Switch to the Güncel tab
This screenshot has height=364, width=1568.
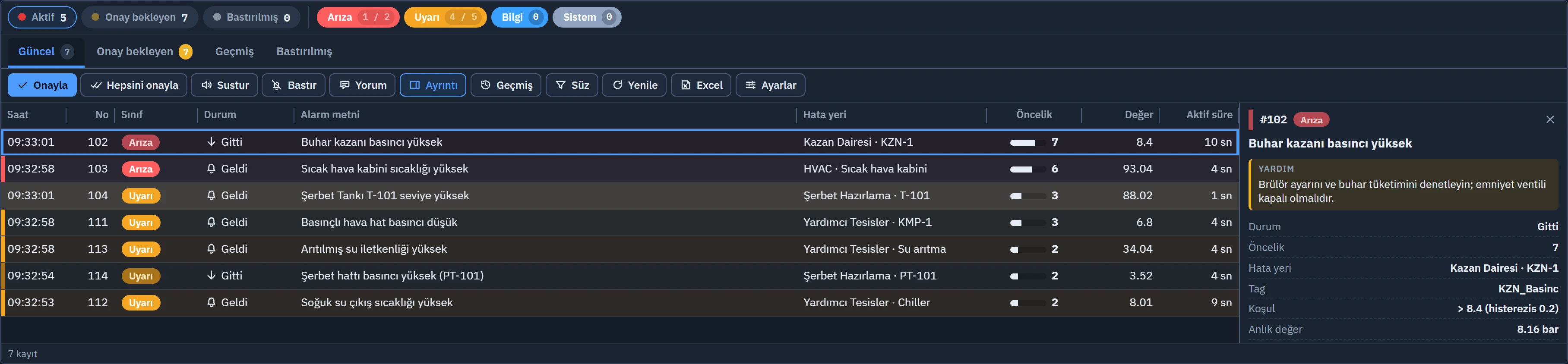coord(46,52)
